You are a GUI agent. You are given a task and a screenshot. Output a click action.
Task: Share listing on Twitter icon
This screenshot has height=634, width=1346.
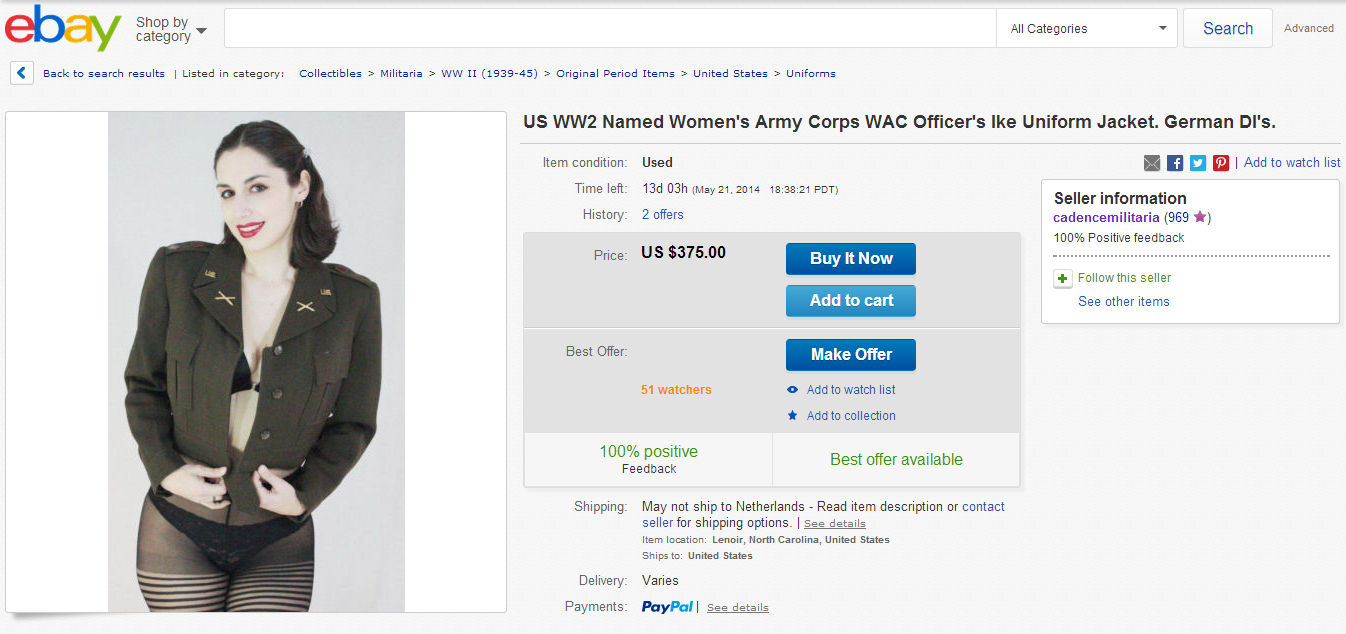(x=1198, y=163)
